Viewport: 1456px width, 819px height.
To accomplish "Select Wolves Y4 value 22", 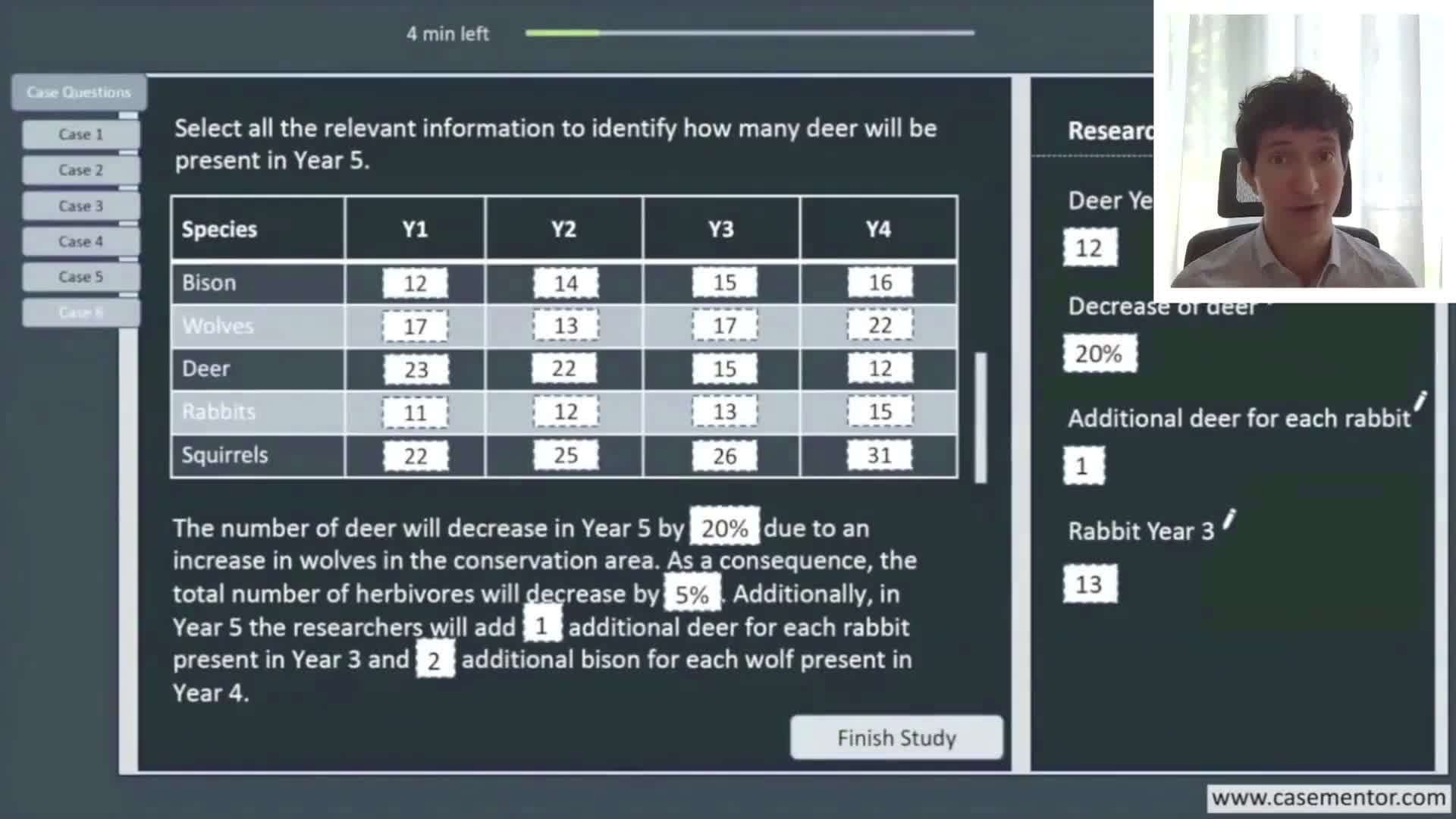I will pos(880,326).
